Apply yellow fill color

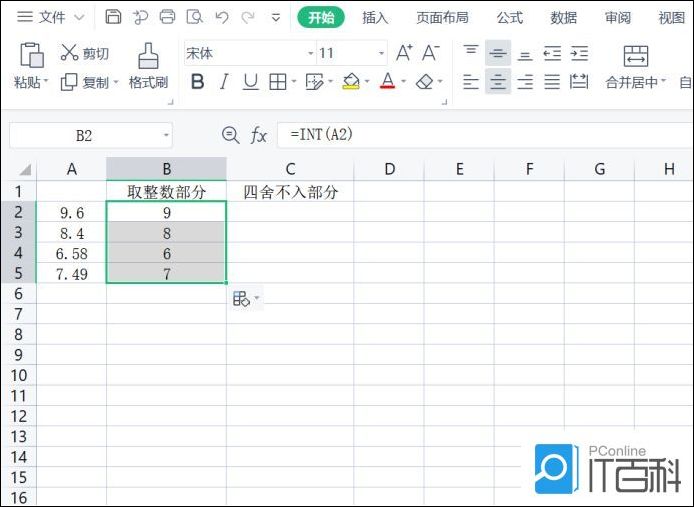pyautogui.click(x=351, y=81)
